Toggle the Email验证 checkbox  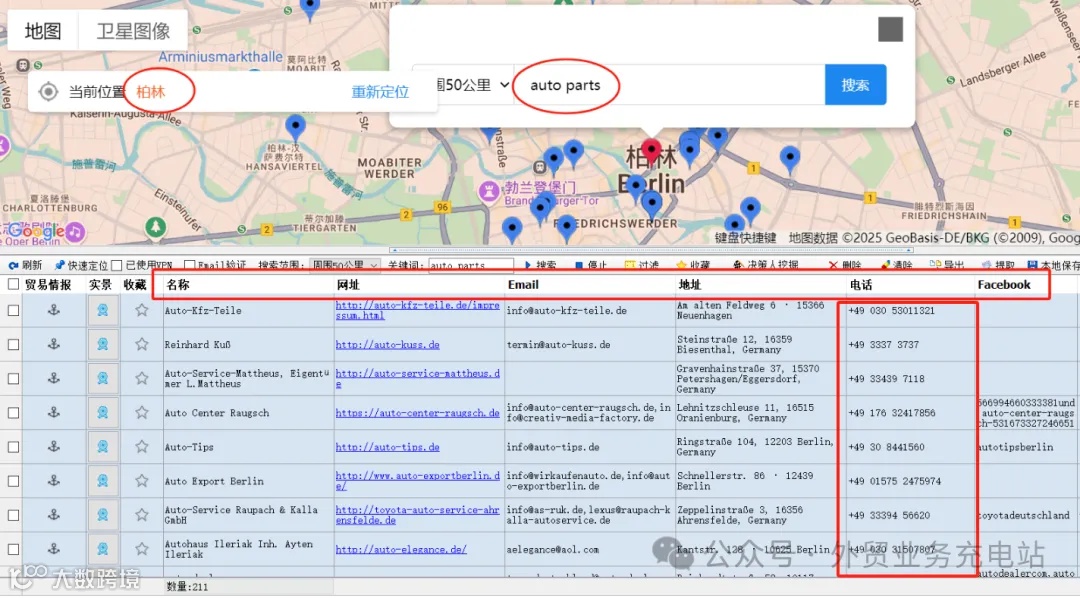pyautogui.click(x=189, y=265)
